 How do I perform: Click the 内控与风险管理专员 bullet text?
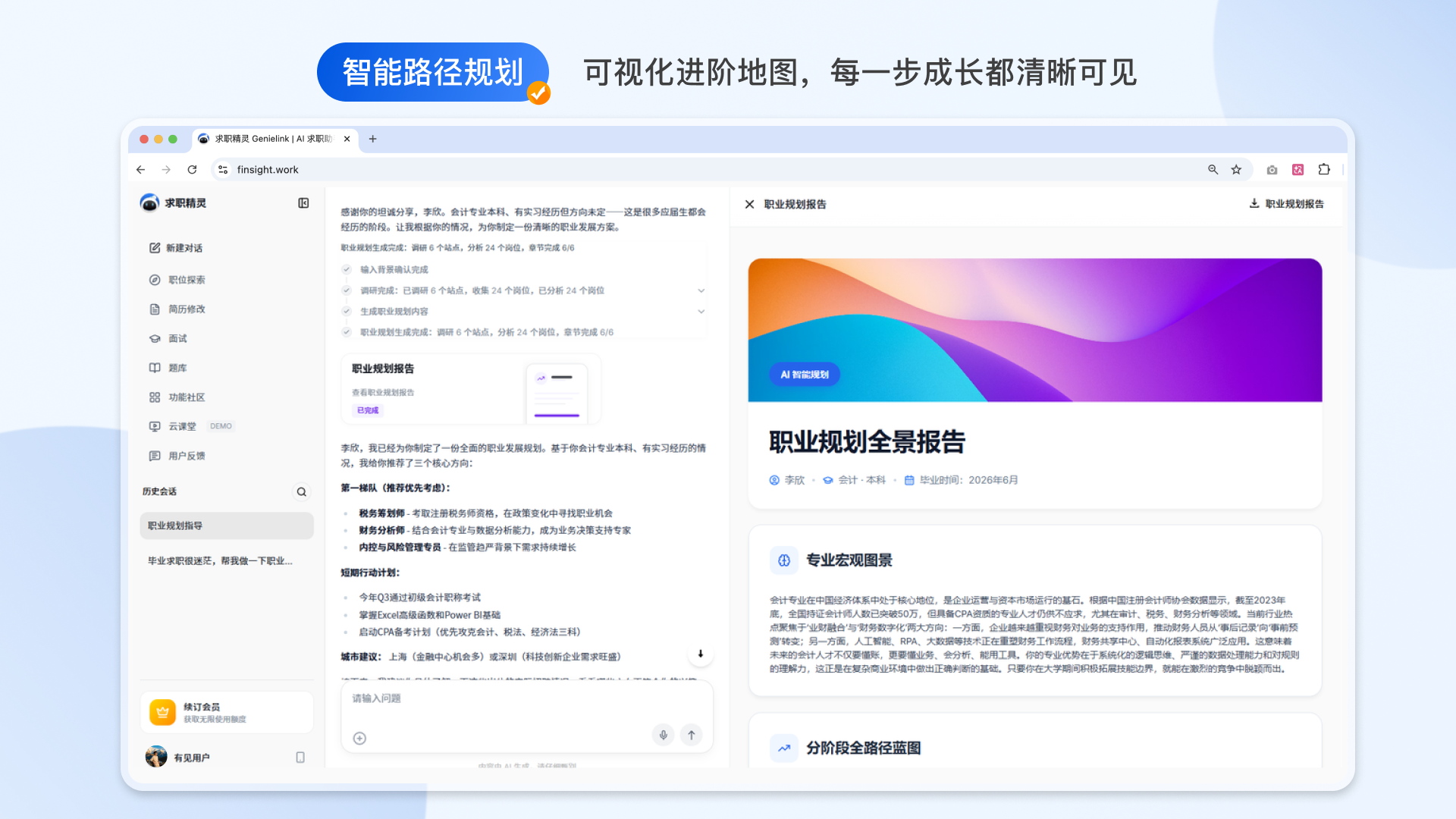coord(467,548)
